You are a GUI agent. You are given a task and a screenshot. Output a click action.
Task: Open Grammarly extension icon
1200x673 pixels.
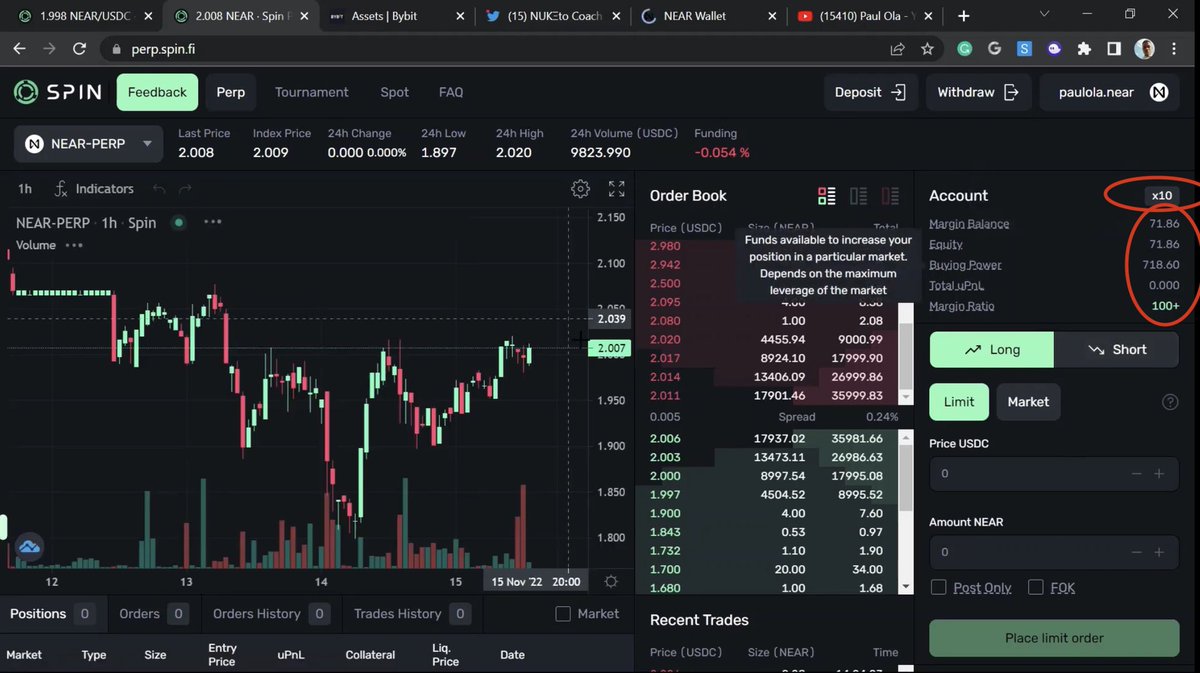click(x=964, y=49)
